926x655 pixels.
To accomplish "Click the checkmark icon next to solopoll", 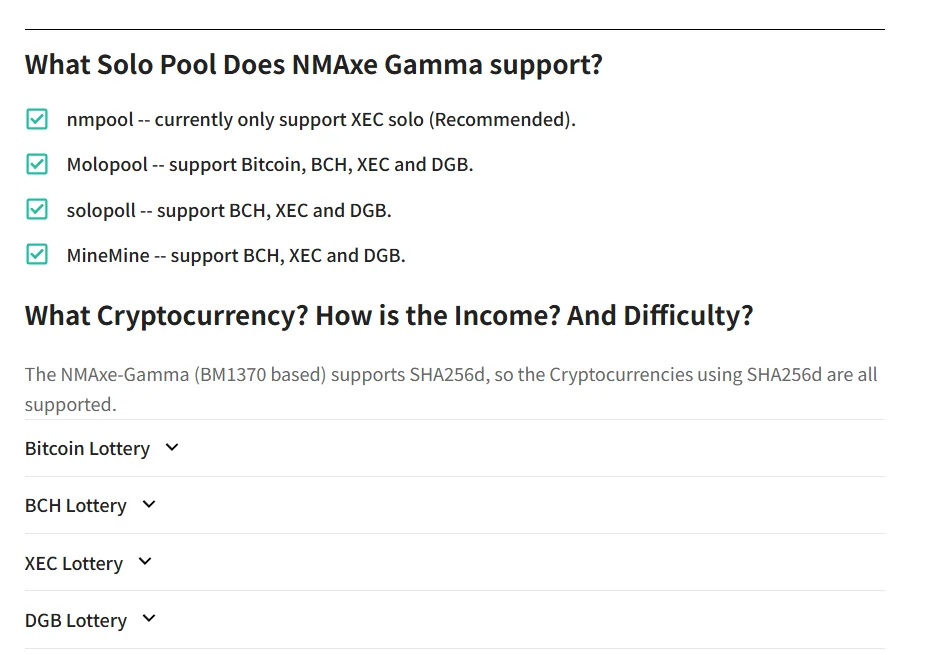I will (37, 210).
